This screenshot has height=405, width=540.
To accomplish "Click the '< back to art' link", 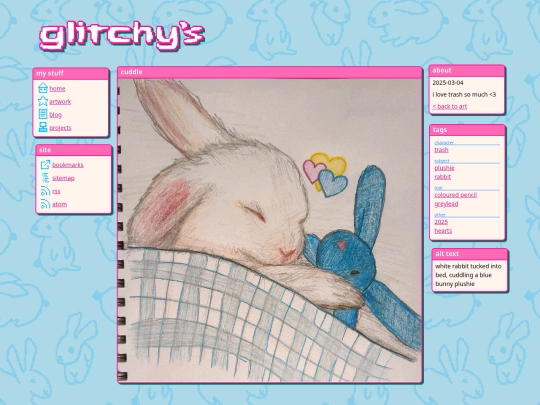I will [x=450, y=106].
